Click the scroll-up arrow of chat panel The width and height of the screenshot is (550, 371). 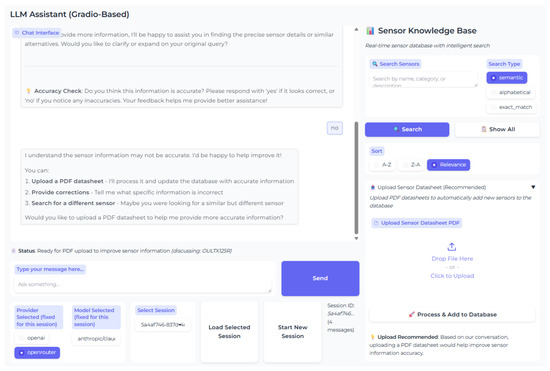click(356, 29)
